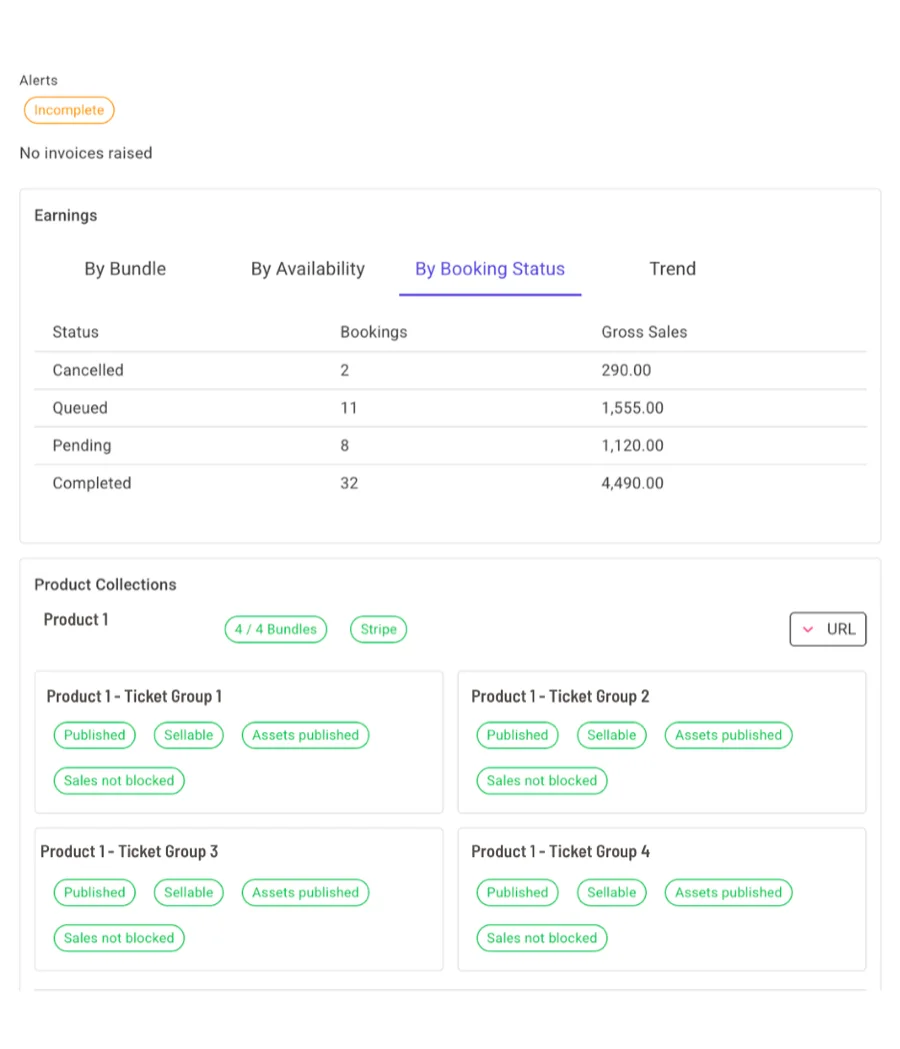900x1049 pixels.
Task: Click the Product 1 - Ticket Group 2 heading
Action: tap(560, 697)
